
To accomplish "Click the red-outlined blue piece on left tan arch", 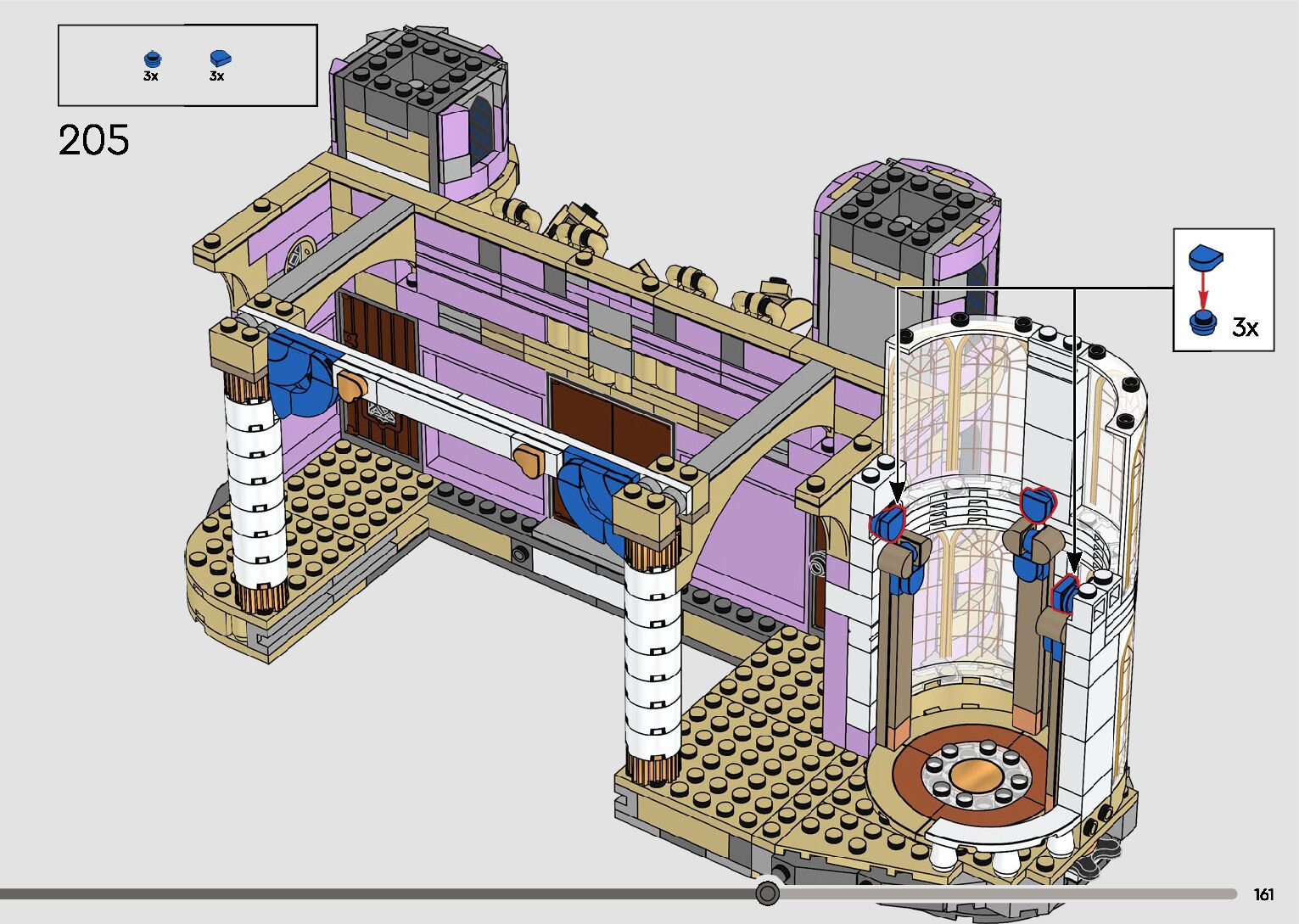I will (x=887, y=524).
